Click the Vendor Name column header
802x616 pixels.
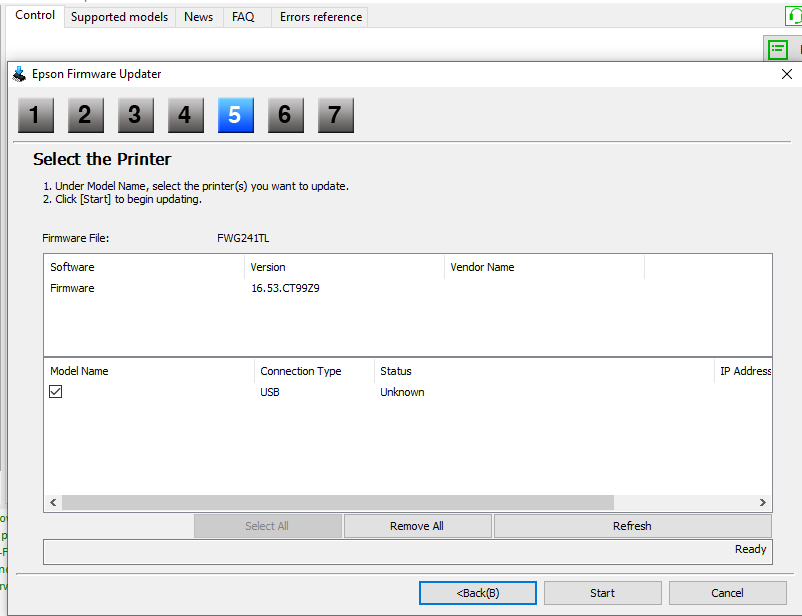tap(544, 267)
